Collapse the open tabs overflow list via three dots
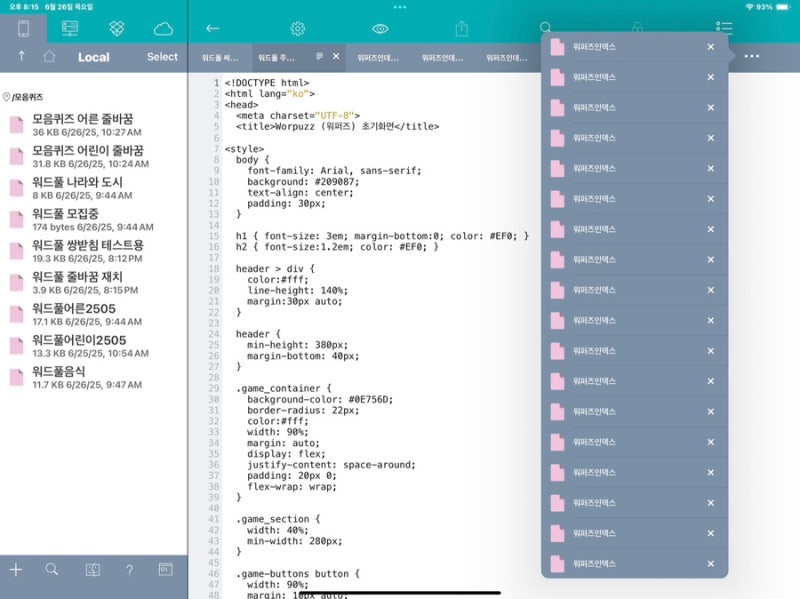 pos(752,56)
